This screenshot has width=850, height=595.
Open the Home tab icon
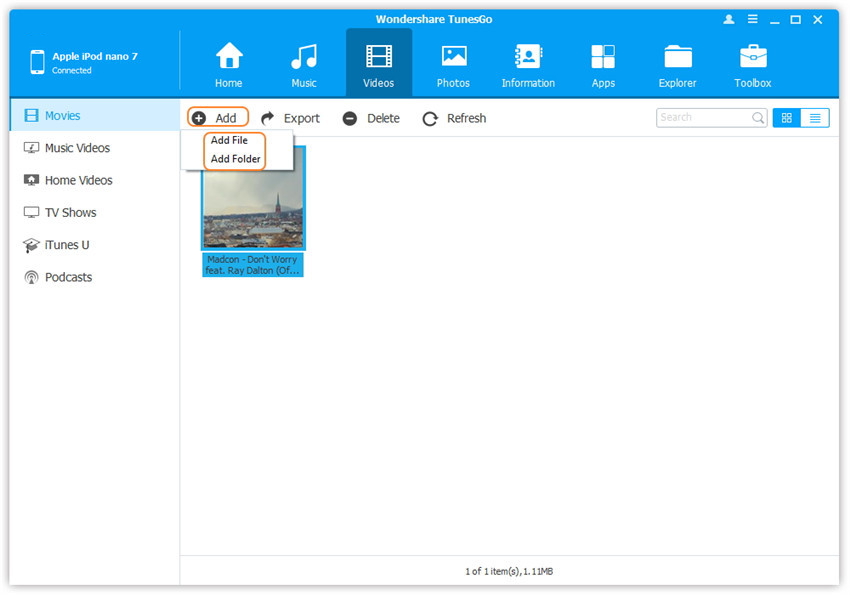229,64
